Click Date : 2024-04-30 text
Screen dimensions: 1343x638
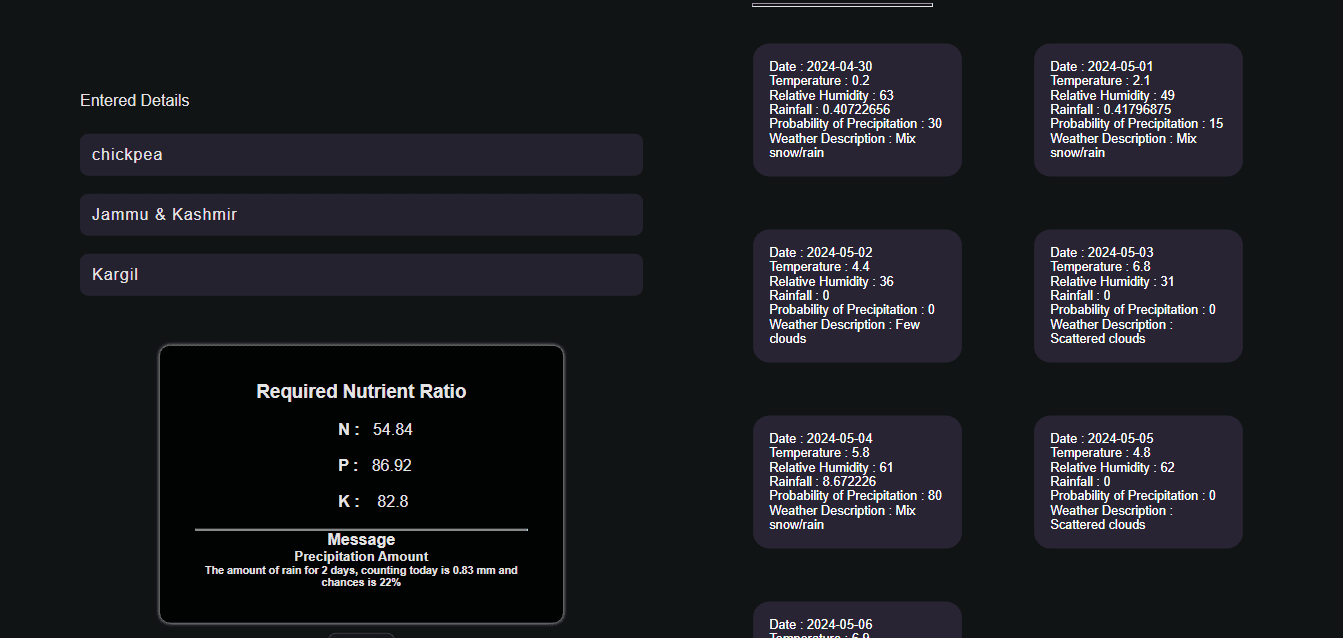(x=820, y=67)
